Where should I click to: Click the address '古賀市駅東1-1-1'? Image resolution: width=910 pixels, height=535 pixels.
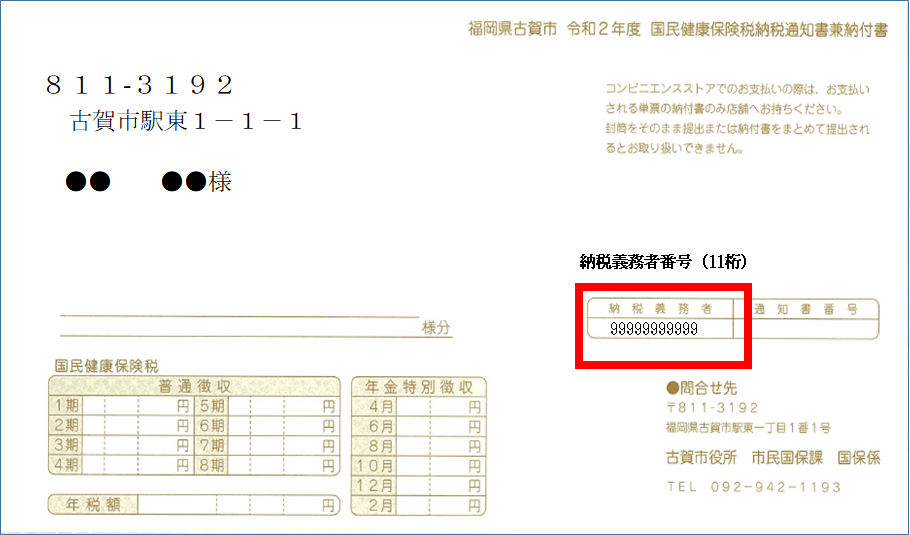tap(186, 121)
